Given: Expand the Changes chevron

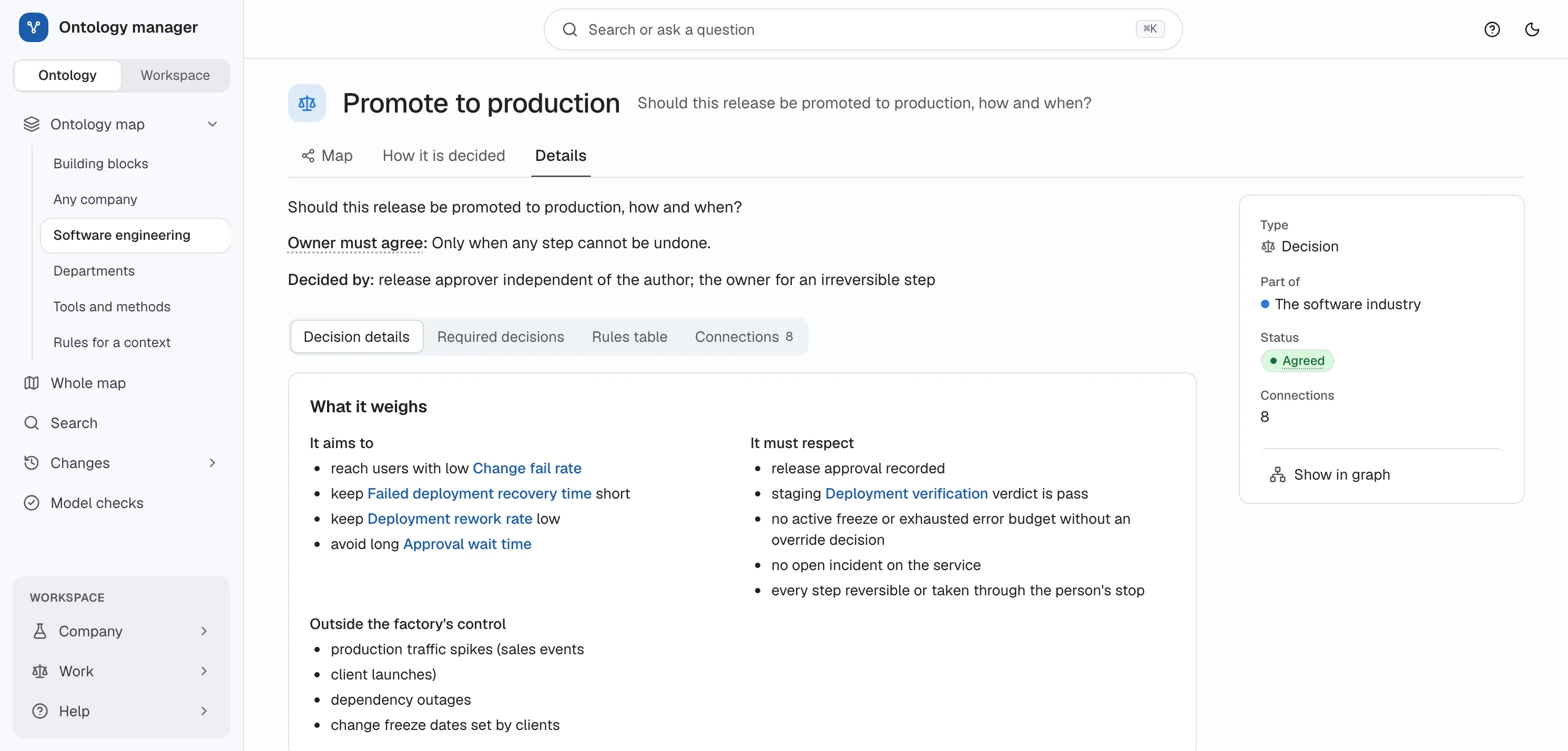Looking at the screenshot, I should pyautogui.click(x=212, y=463).
